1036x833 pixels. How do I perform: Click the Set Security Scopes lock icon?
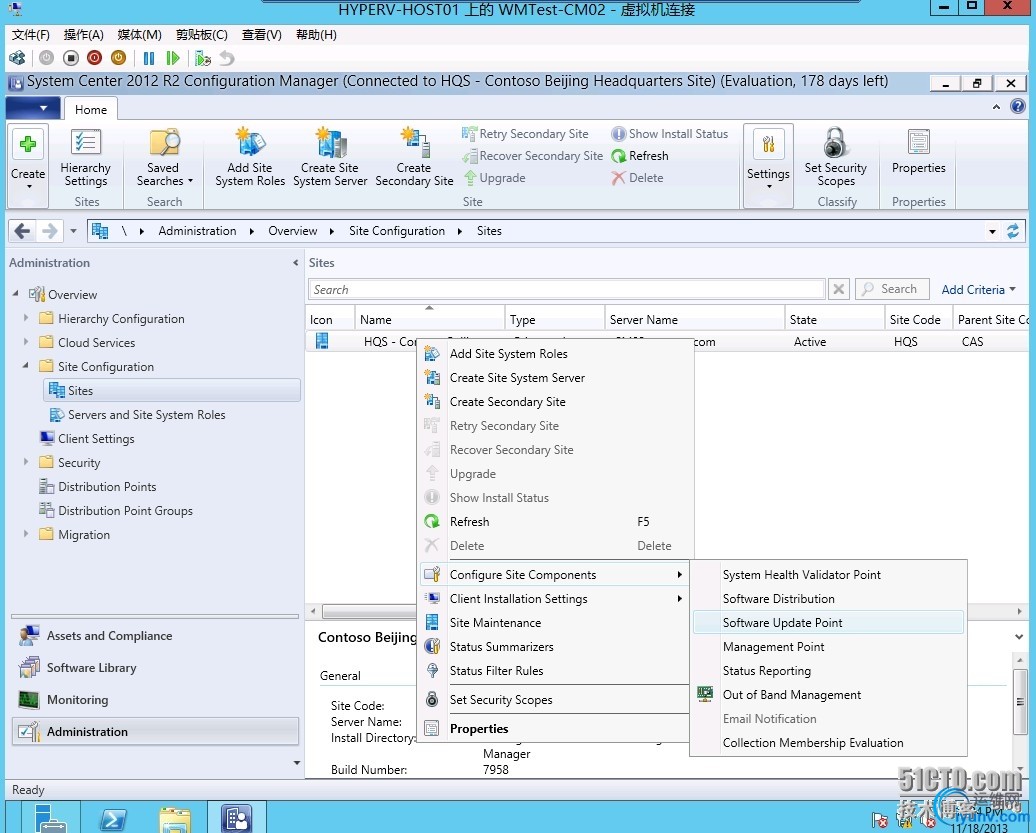[836, 142]
